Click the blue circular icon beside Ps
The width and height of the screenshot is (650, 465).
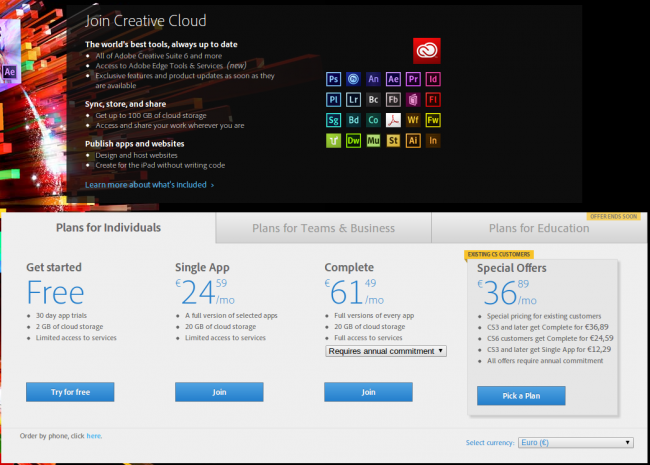pyautogui.click(x=353, y=79)
